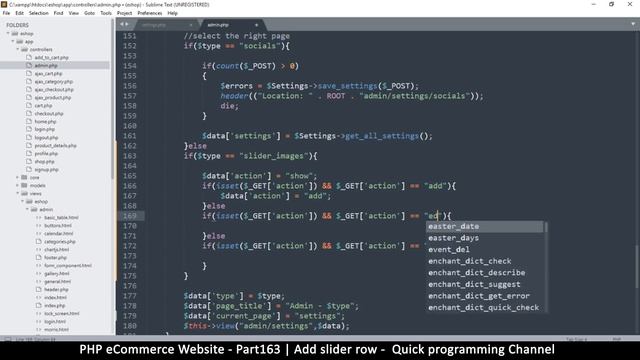Image resolution: width=640 pixels, height=360 pixels.
Task: Click the code icon beside basic_table.html
Action: click(x=39, y=218)
